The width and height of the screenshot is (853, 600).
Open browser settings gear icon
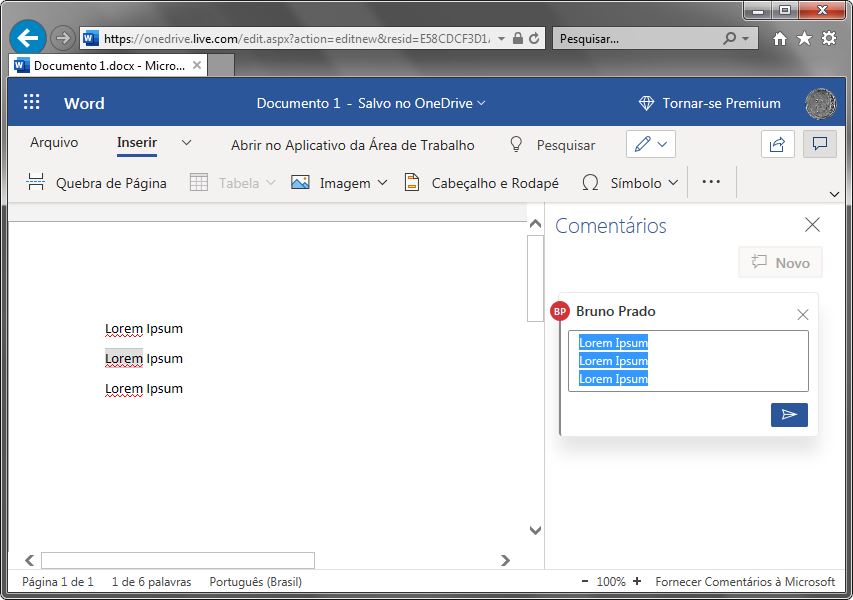829,38
